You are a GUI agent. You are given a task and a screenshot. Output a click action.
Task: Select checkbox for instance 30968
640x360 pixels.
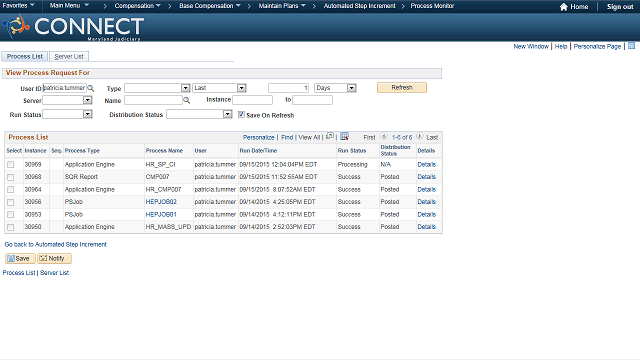[11, 177]
